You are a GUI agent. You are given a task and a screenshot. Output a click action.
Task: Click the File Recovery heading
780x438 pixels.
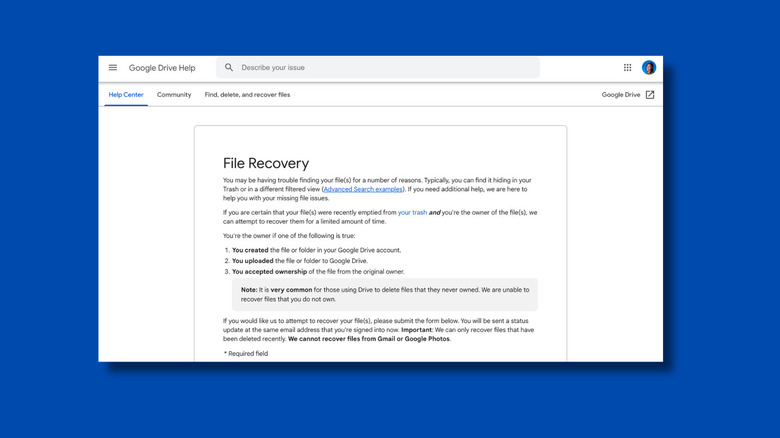[x=266, y=163]
